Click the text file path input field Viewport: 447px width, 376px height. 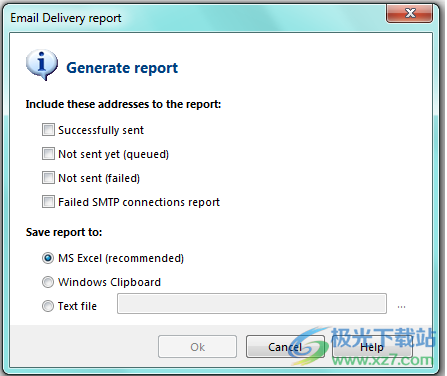[252, 303]
